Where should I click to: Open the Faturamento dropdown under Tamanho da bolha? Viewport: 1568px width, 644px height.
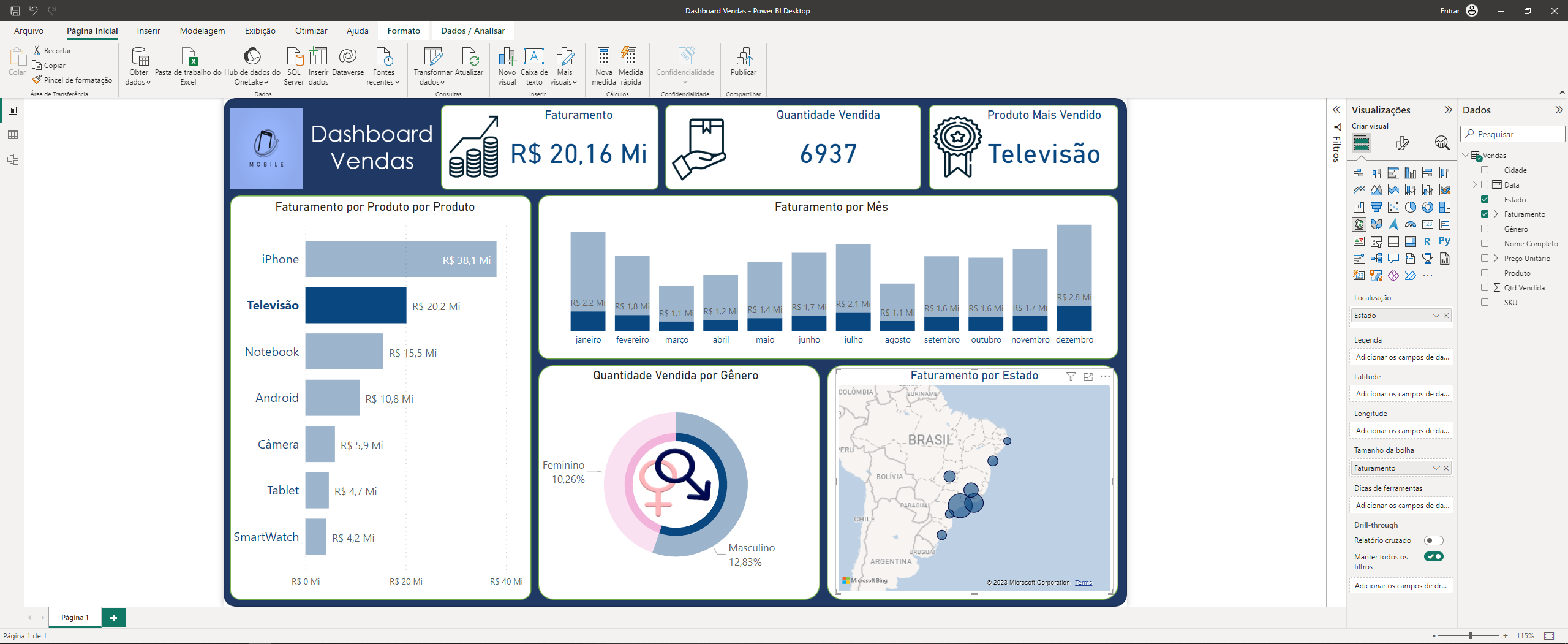[1438, 468]
